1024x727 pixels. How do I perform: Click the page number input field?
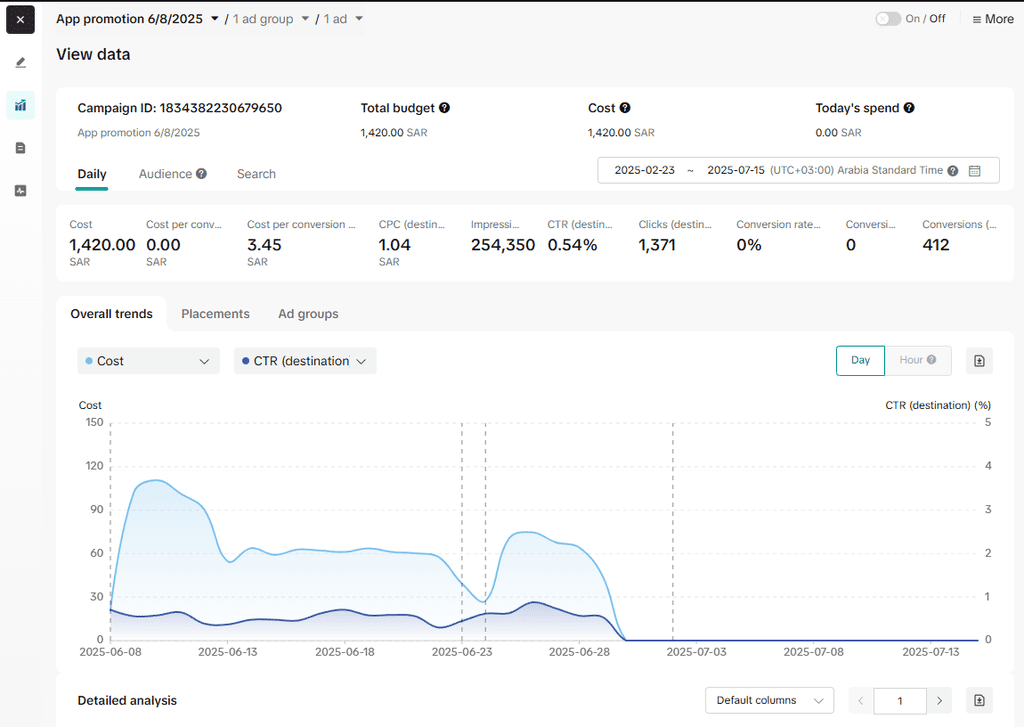899,701
